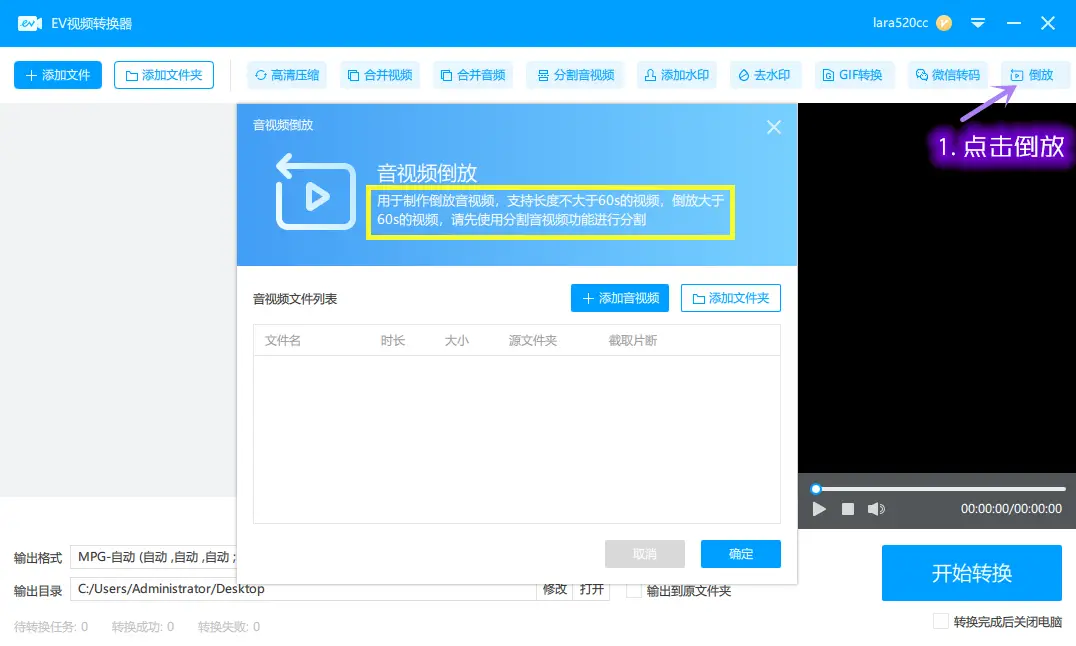Open 添加水印 tool

click(677, 75)
